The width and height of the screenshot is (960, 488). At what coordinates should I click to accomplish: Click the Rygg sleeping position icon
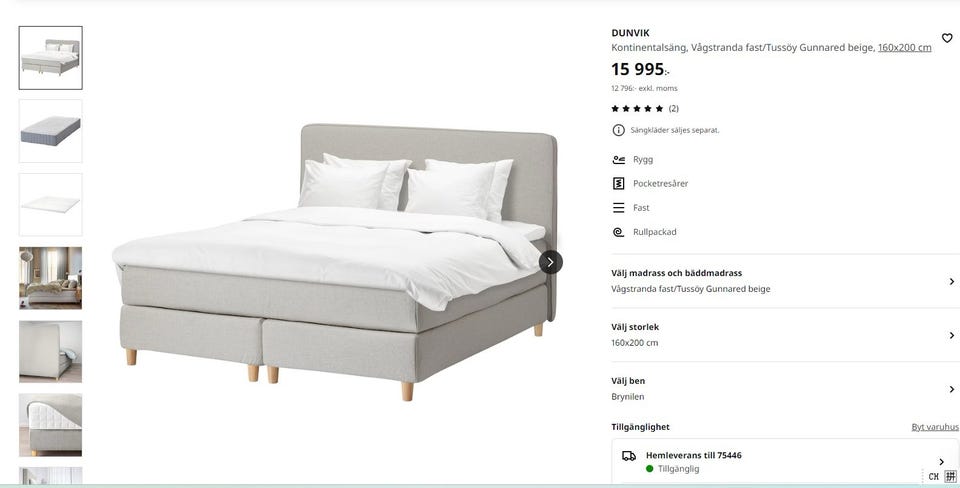pyautogui.click(x=618, y=159)
